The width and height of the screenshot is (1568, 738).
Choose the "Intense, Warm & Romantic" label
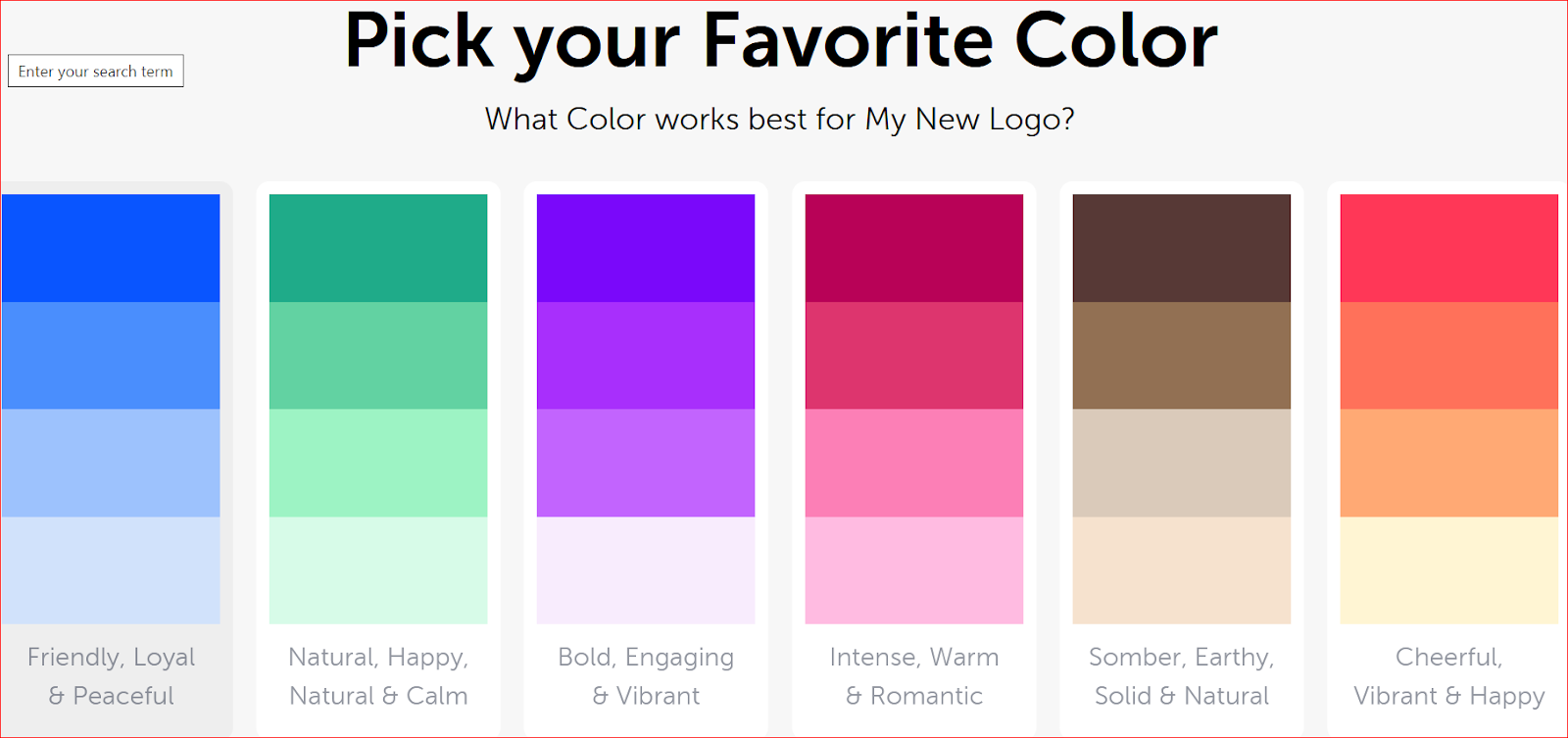(x=913, y=676)
